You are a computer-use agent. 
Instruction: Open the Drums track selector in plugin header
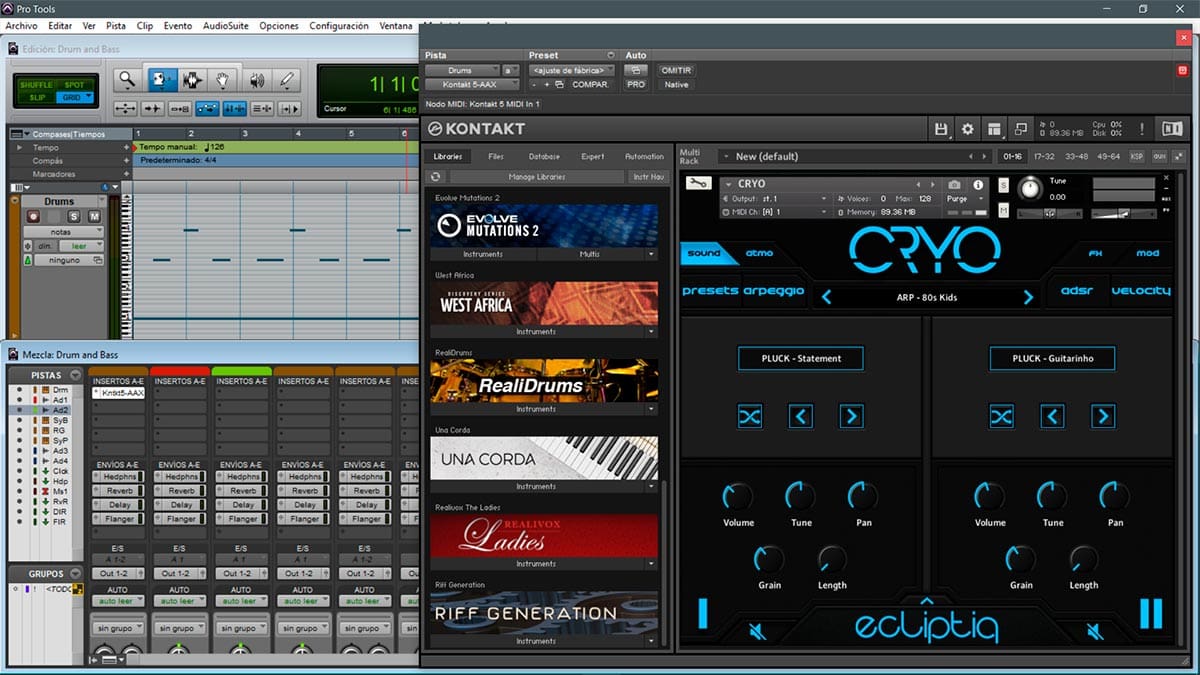click(461, 71)
